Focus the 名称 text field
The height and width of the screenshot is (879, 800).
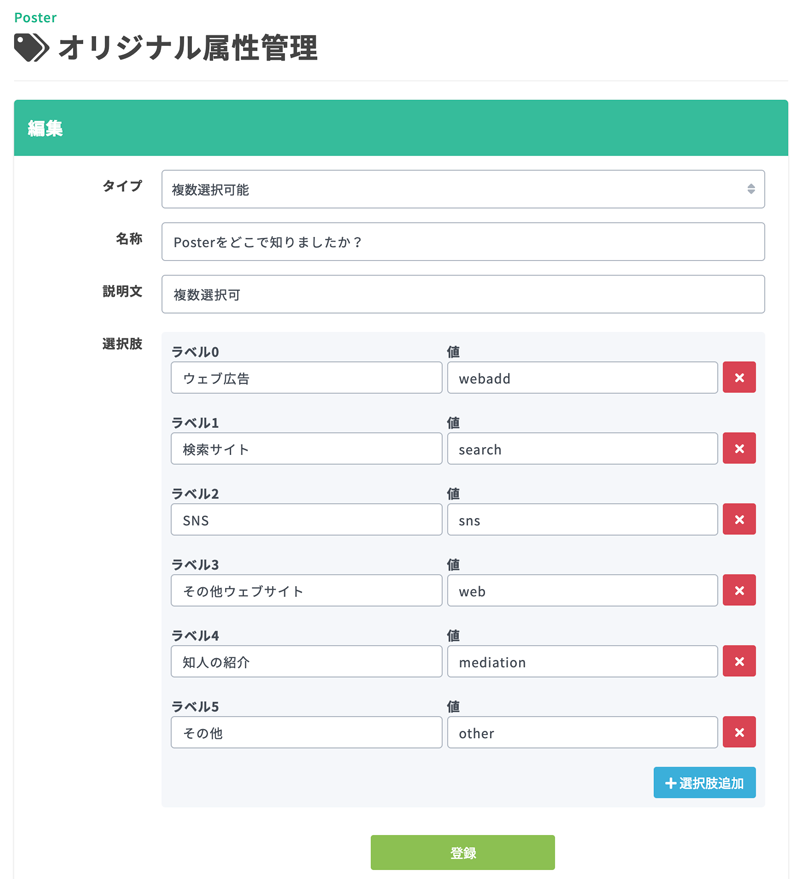click(463, 242)
